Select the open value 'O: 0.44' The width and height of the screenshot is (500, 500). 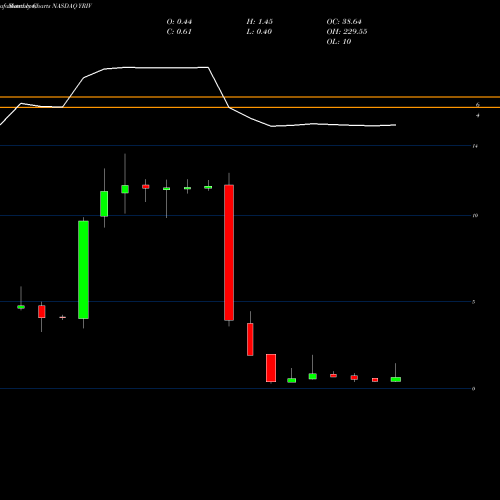click(179, 22)
